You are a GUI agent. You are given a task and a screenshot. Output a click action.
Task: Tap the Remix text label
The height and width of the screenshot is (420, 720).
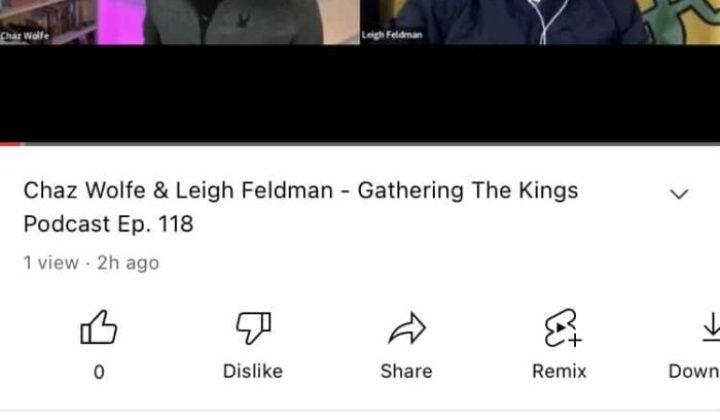point(559,371)
